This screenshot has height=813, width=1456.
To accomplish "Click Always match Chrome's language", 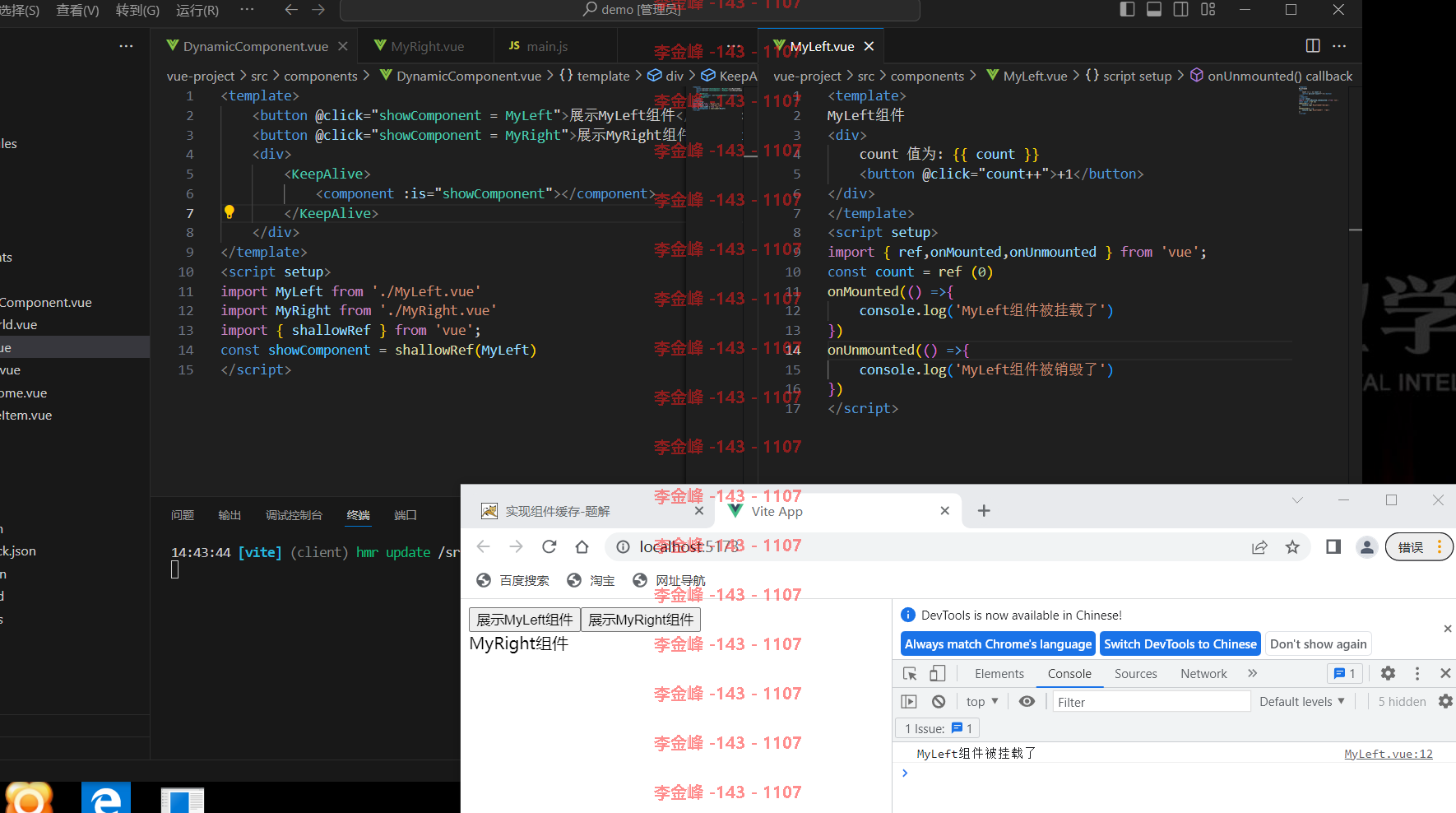I will click(998, 643).
